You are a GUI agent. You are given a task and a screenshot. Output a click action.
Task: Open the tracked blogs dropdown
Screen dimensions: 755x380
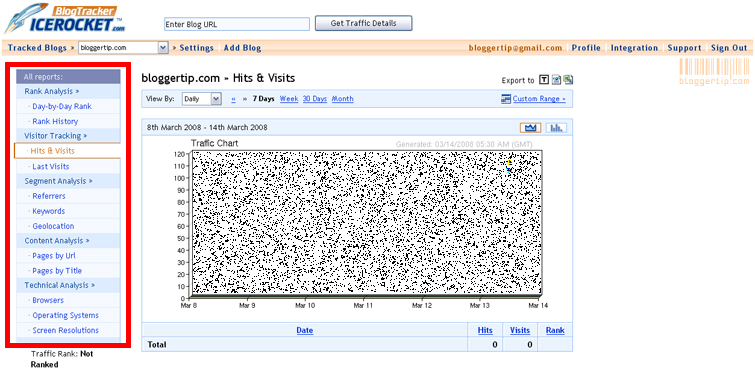tap(123, 48)
